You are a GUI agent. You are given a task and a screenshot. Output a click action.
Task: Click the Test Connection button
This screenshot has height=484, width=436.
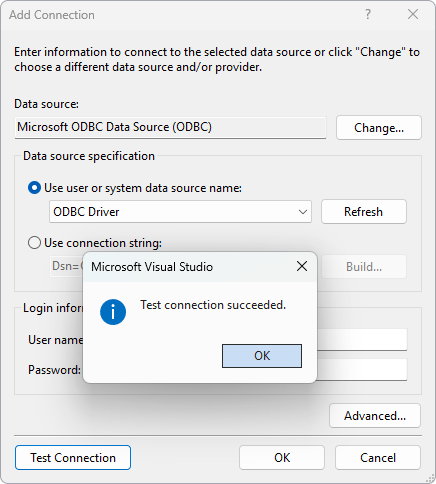click(x=73, y=458)
